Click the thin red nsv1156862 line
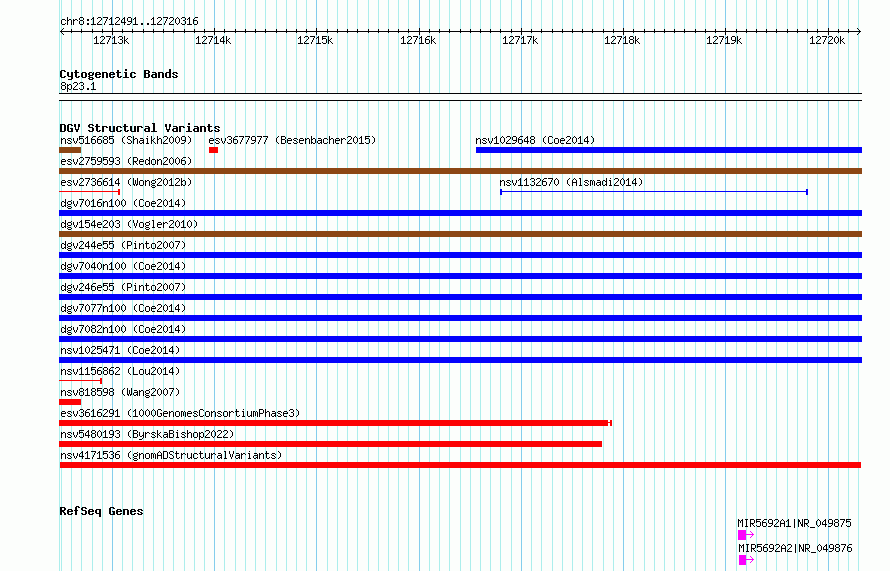Image resolution: width=890 pixels, height=571 pixels. [x=81, y=381]
